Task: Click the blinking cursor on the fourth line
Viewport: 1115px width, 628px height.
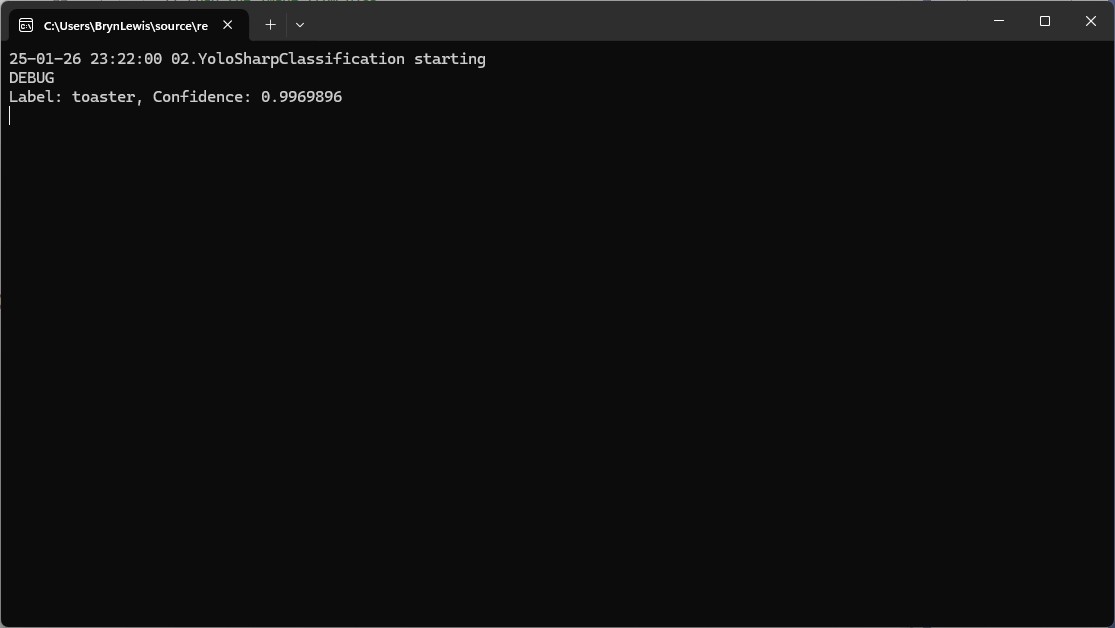Action: pos(10,116)
